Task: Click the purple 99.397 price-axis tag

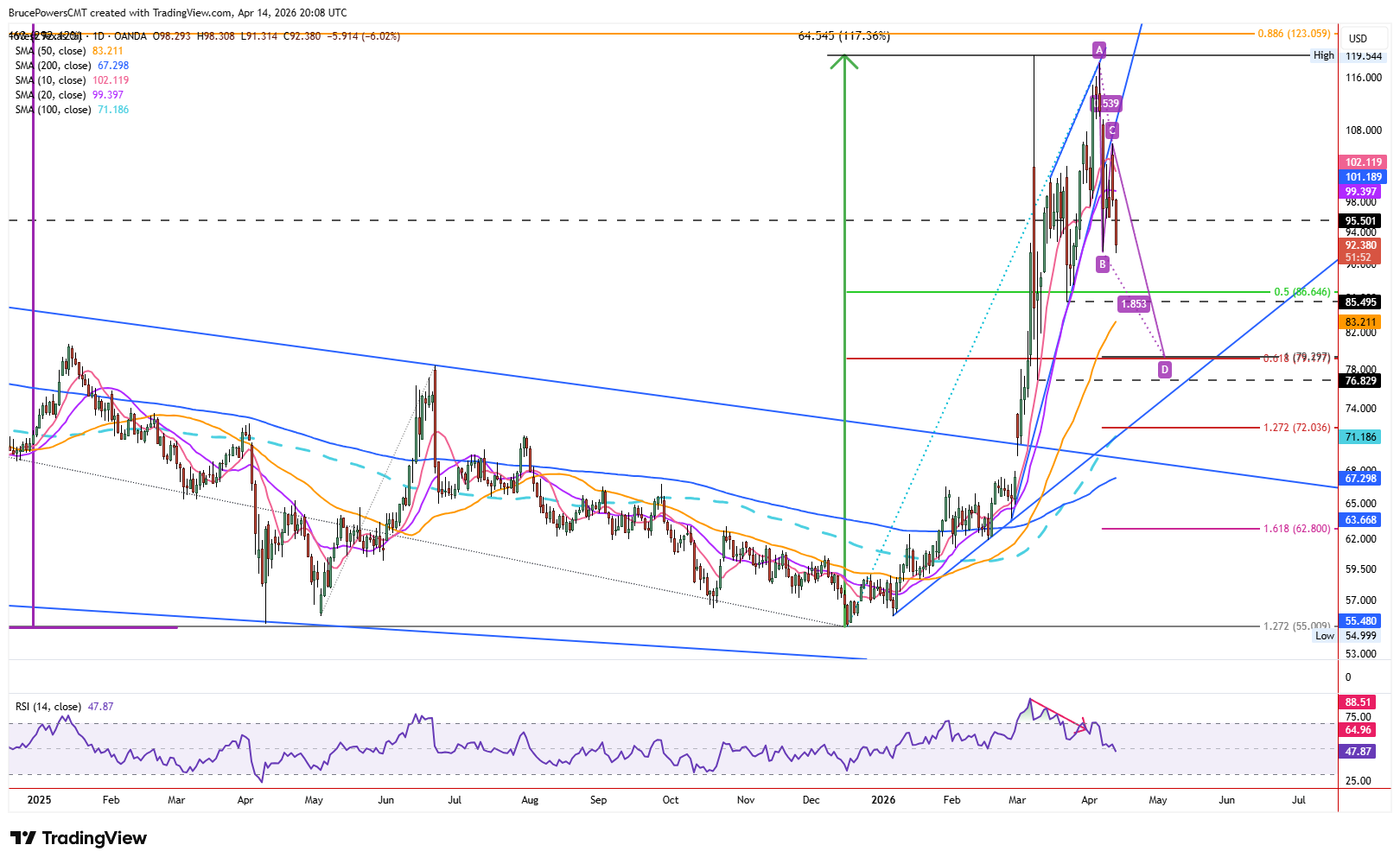Action: (x=1360, y=192)
